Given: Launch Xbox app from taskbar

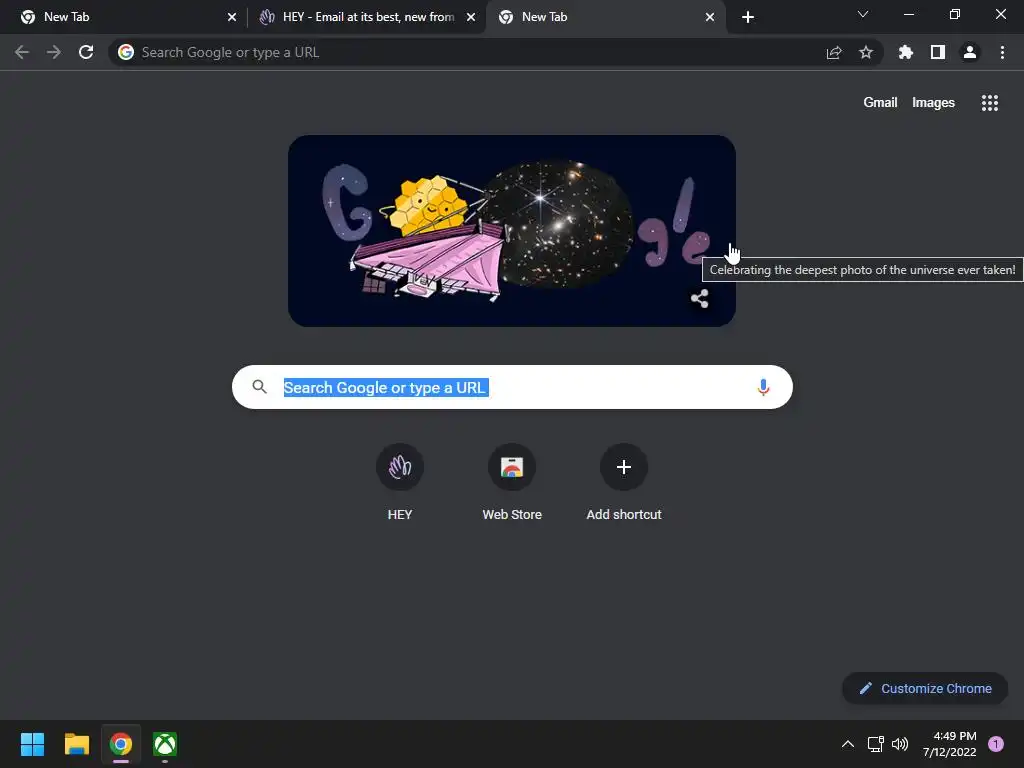Looking at the screenshot, I should click(x=165, y=744).
